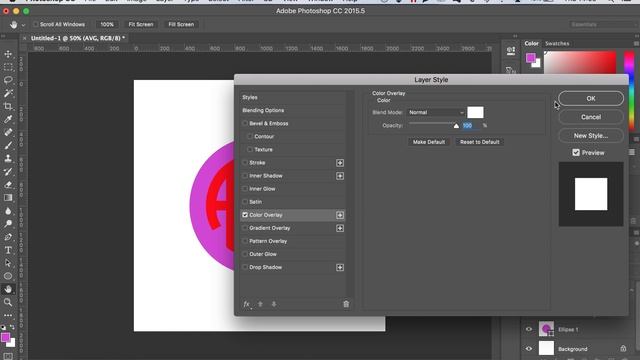Select the Pen tool
This screenshot has width=640, height=360.
(8, 237)
